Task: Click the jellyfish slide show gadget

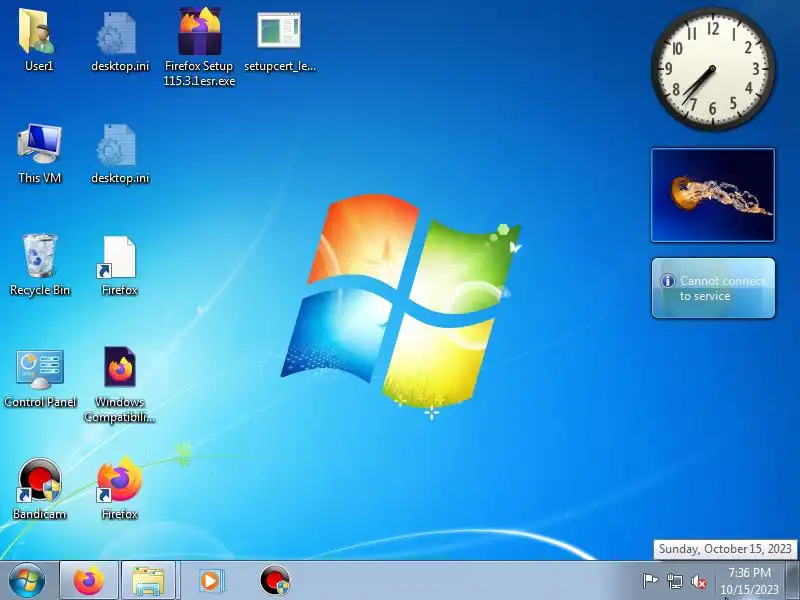Action: (713, 195)
